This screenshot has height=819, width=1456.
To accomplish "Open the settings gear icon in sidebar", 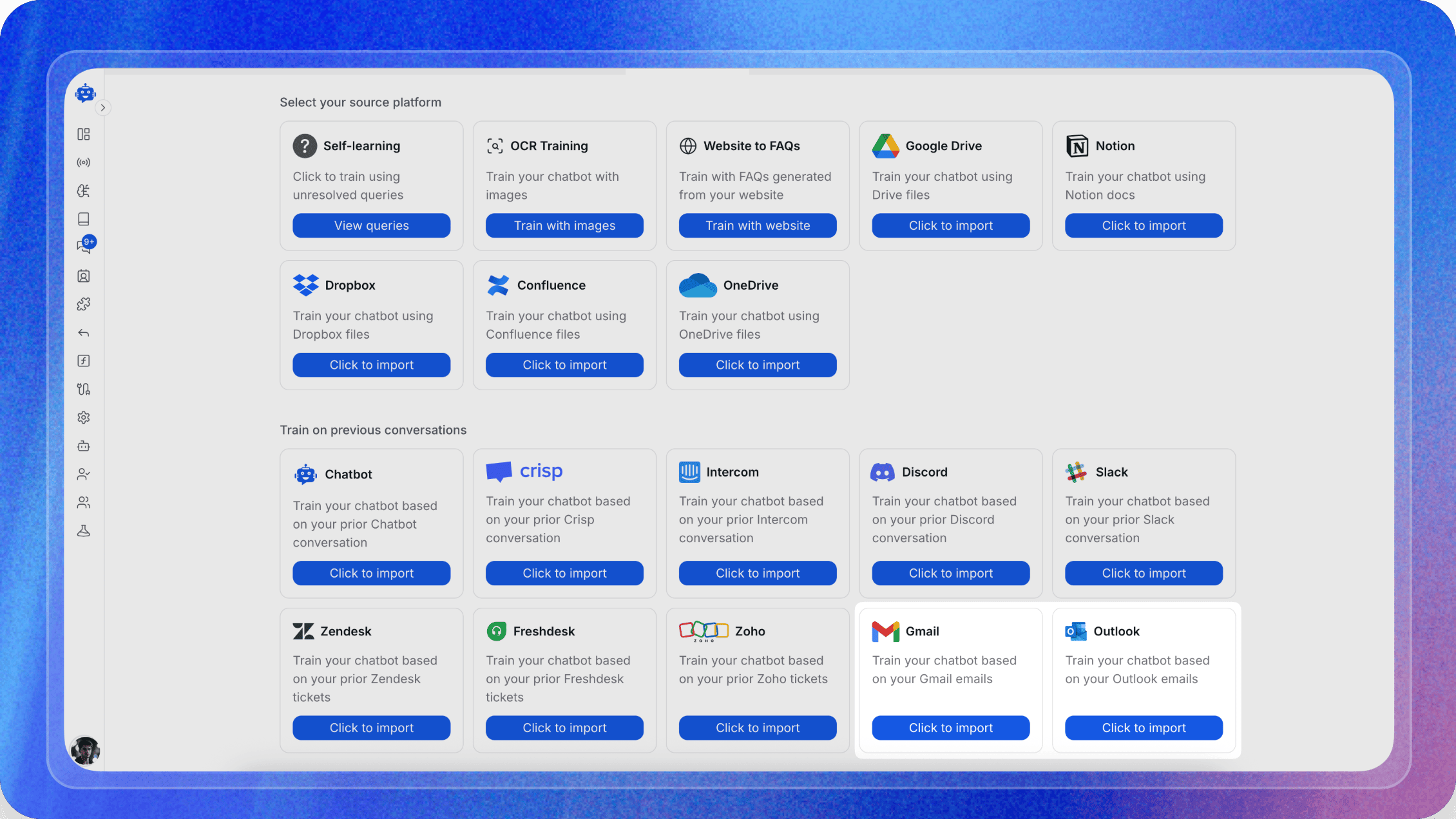I will [x=84, y=417].
